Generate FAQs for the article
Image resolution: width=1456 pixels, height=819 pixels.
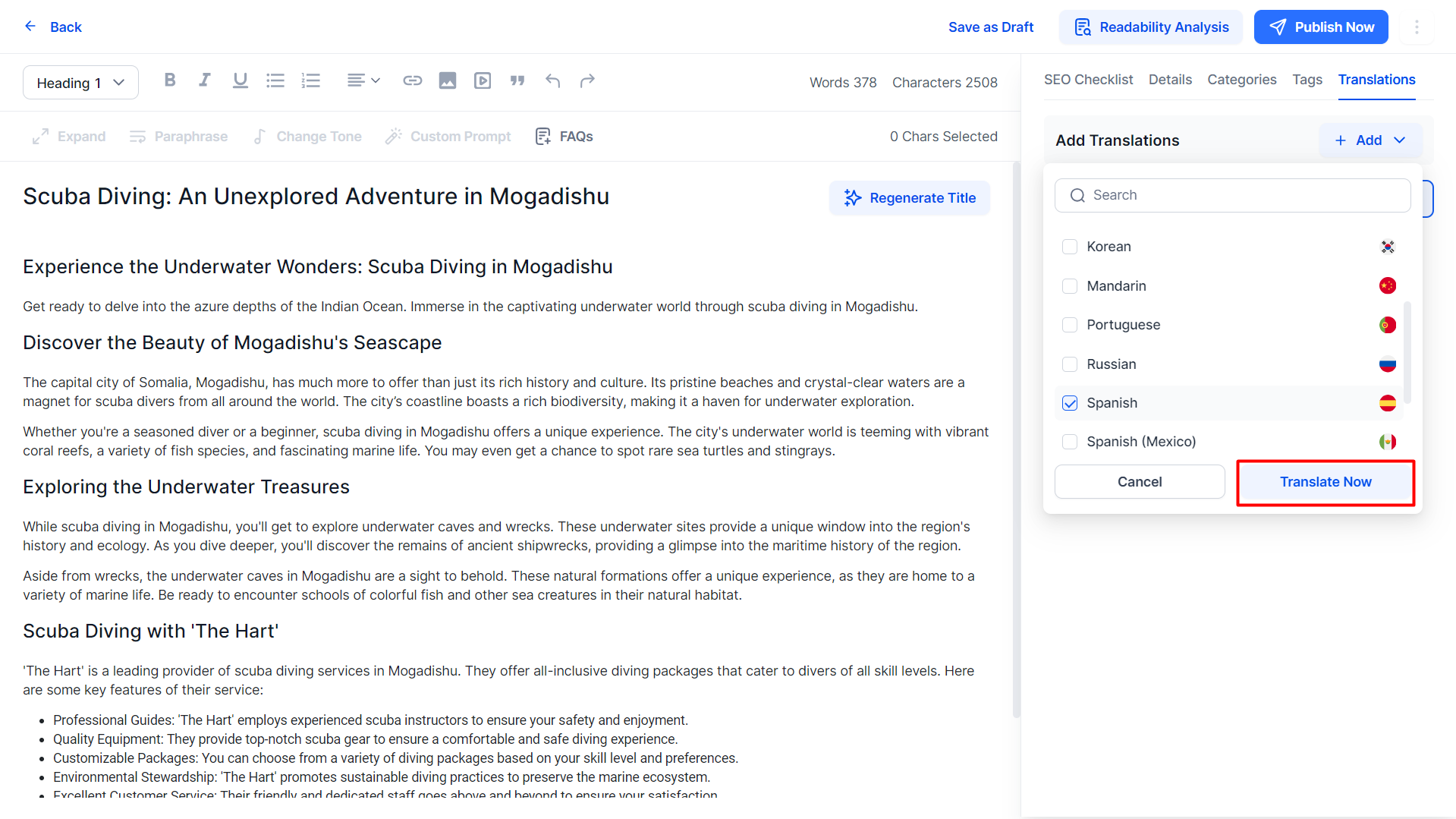(x=564, y=137)
